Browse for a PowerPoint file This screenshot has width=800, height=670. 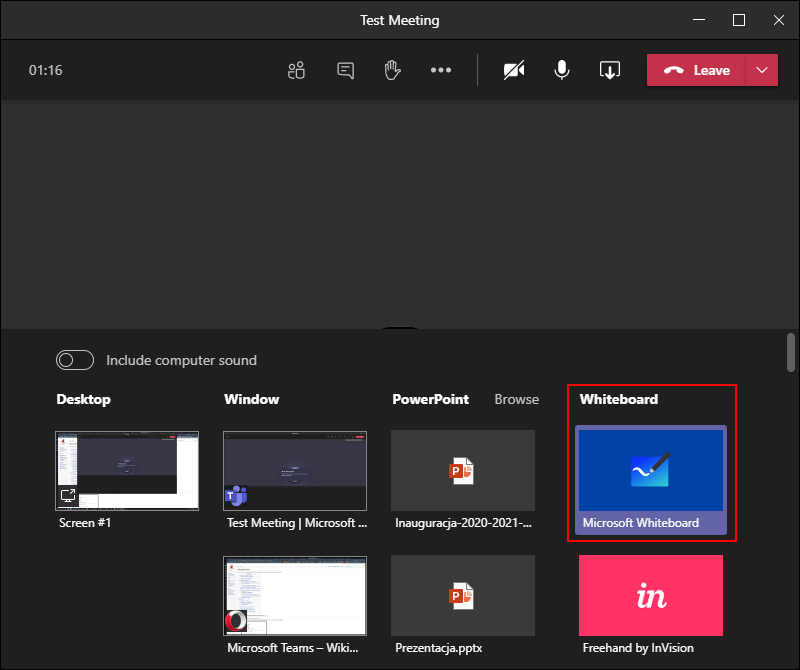pyautogui.click(x=516, y=399)
